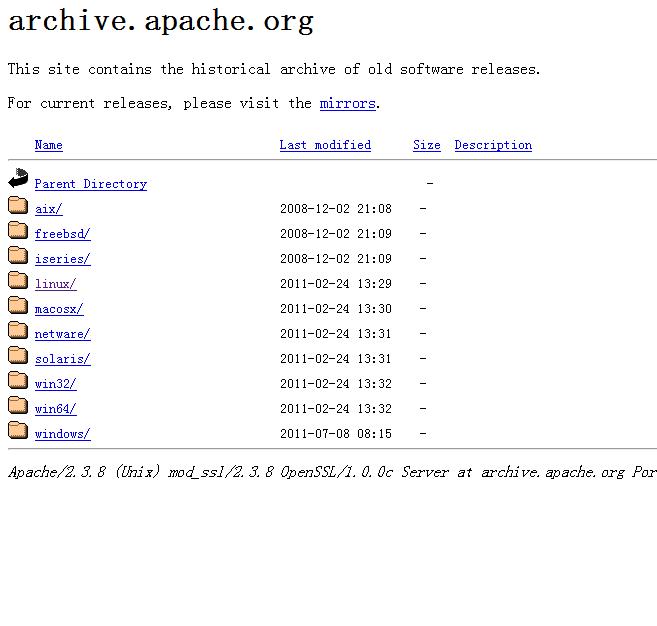Sort listing by Size column
Image resolution: width=657 pixels, height=626 pixels.
(x=427, y=145)
